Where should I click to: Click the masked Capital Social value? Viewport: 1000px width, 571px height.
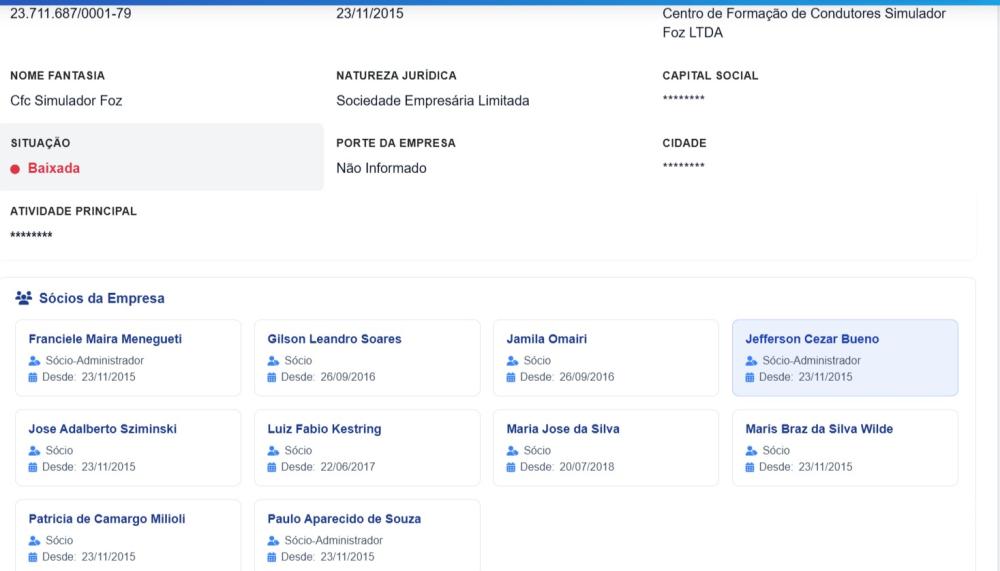(x=684, y=98)
